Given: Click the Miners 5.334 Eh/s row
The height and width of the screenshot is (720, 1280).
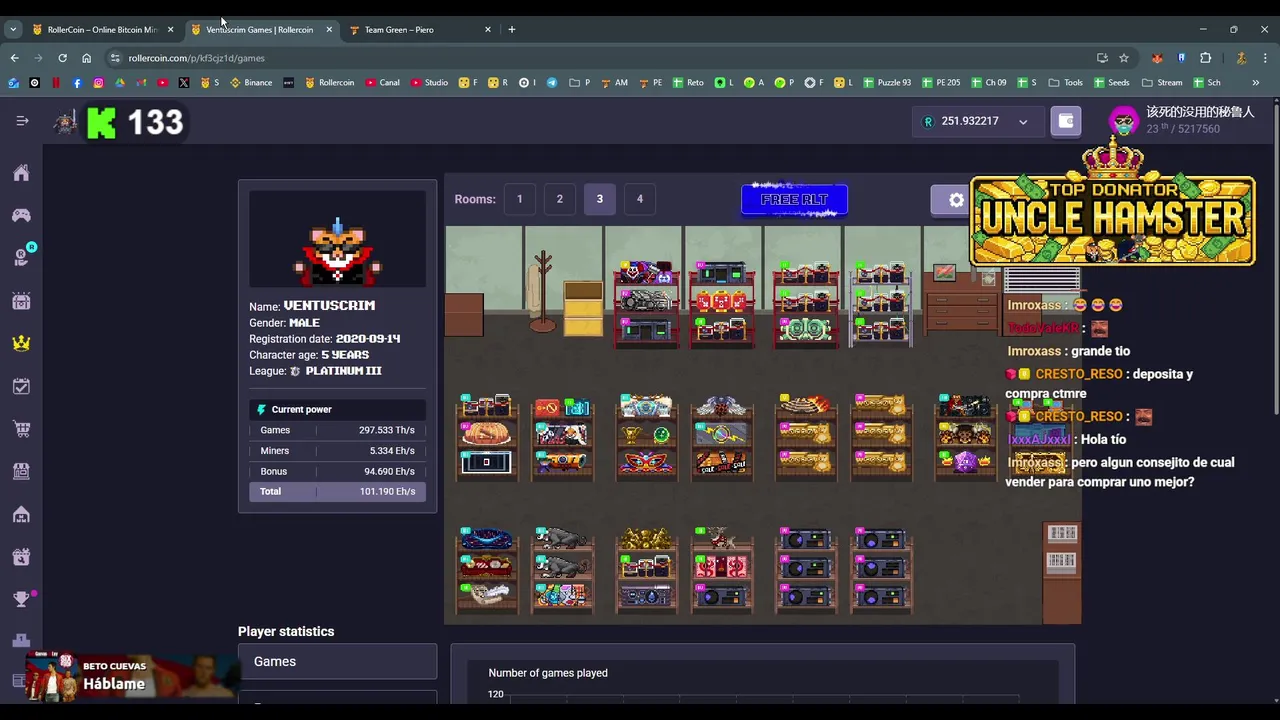Looking at the screenshot, I should [338, 451].
